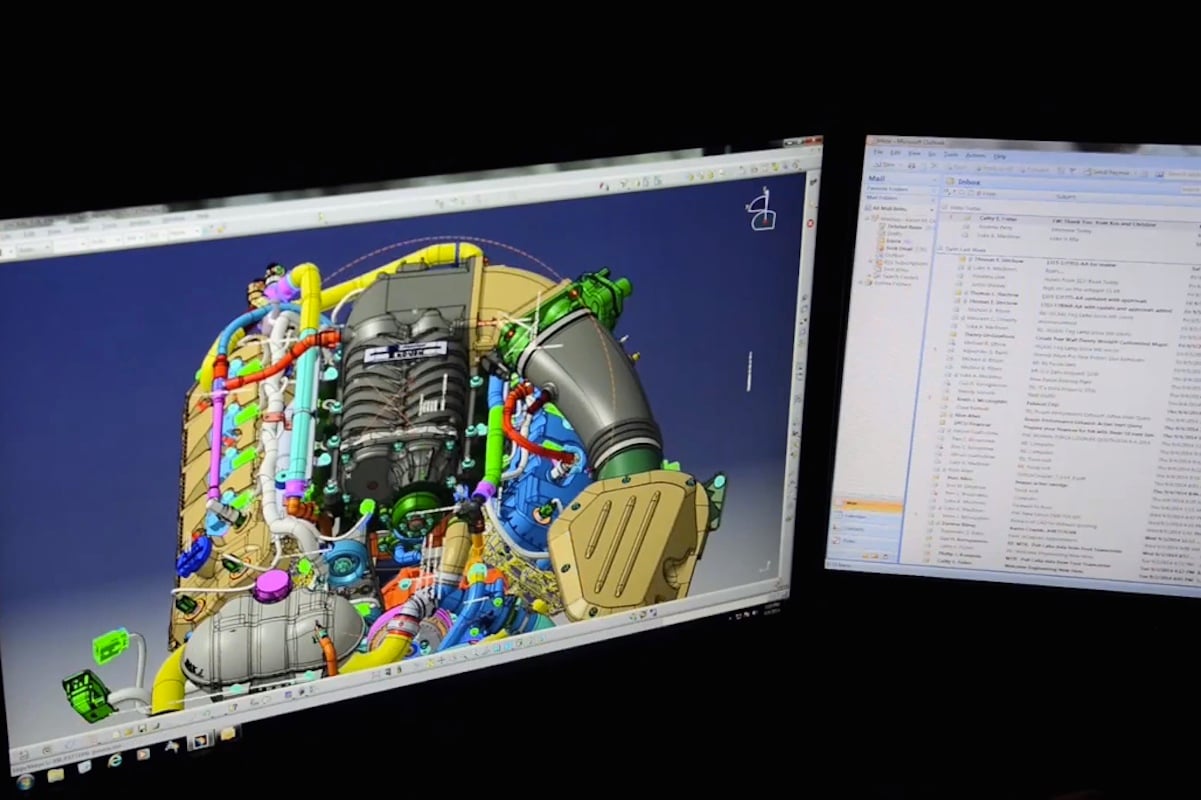Launch Internet Explorer from the taskbar
Image resolution: width=1201 pixels, height=800 pixels.
(x=113, y=761)
